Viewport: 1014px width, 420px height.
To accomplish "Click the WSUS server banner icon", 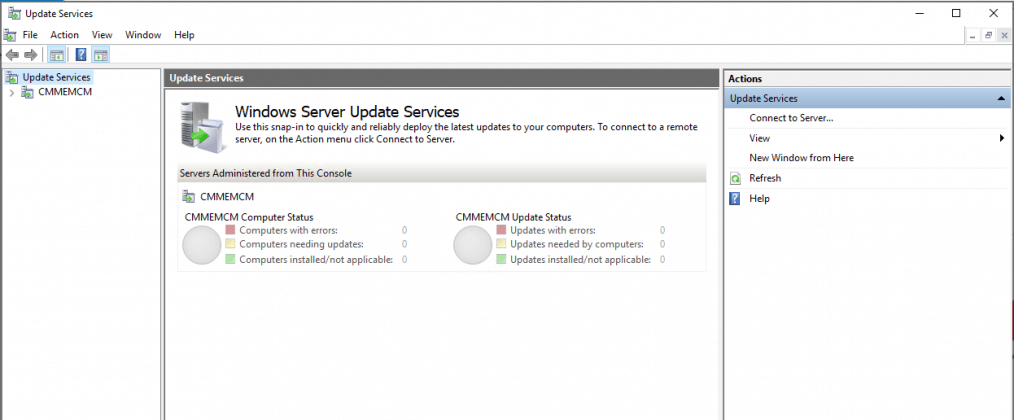I will point(204,127).
